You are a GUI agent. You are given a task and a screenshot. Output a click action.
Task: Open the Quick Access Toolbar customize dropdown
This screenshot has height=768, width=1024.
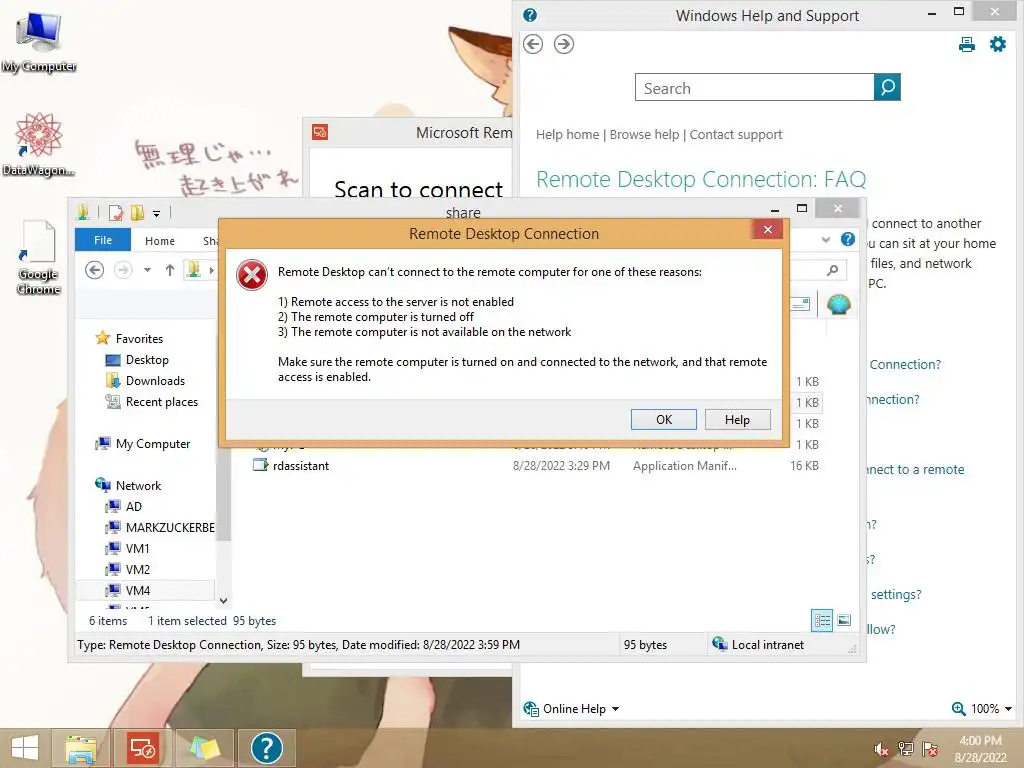click(156, 213)
